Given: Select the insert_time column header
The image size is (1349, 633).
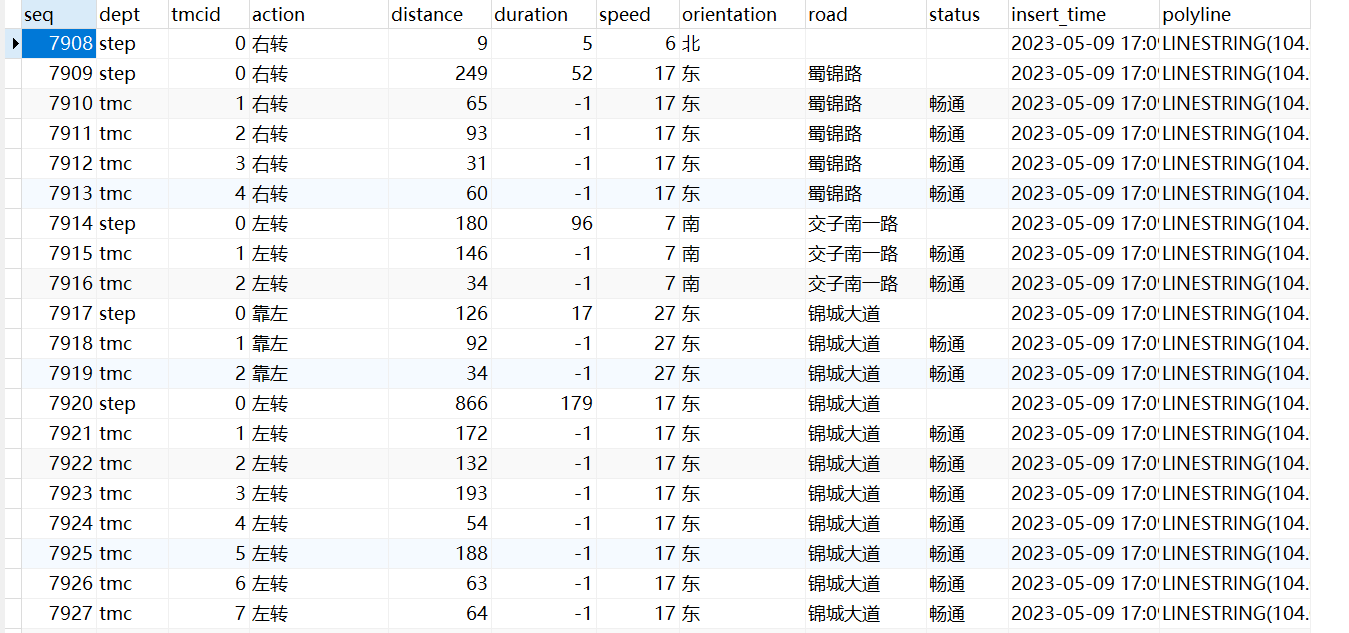Looking at the screenshot, I should click(1084, 14).
